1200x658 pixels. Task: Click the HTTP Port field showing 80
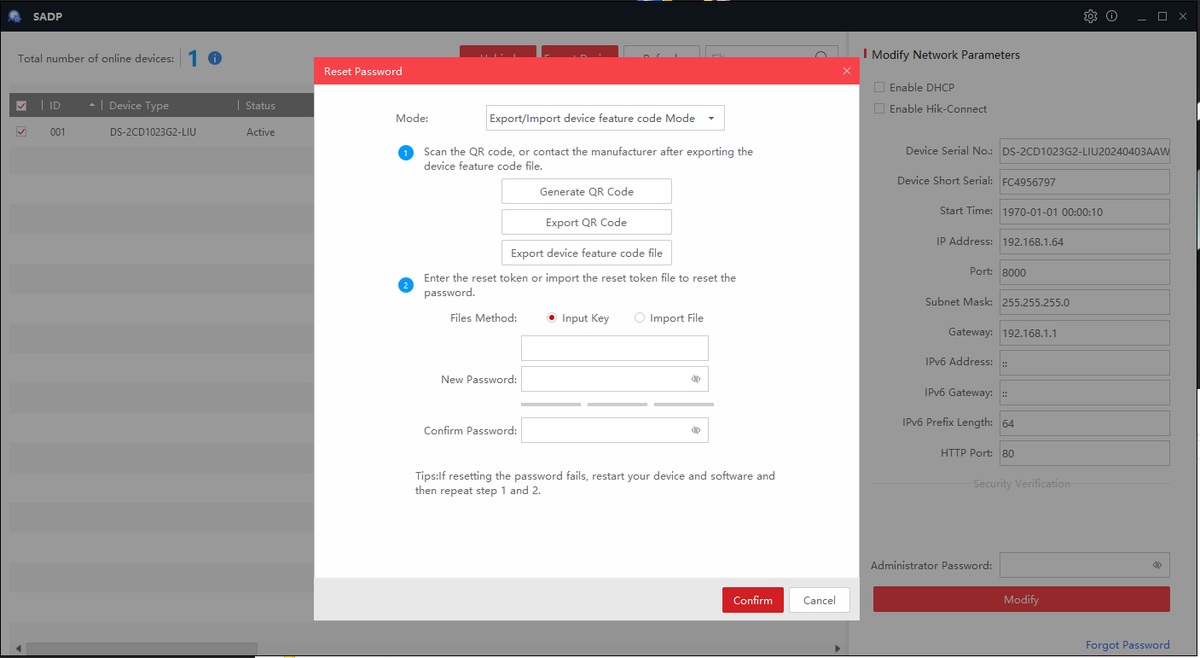(x=1084, y=453)
